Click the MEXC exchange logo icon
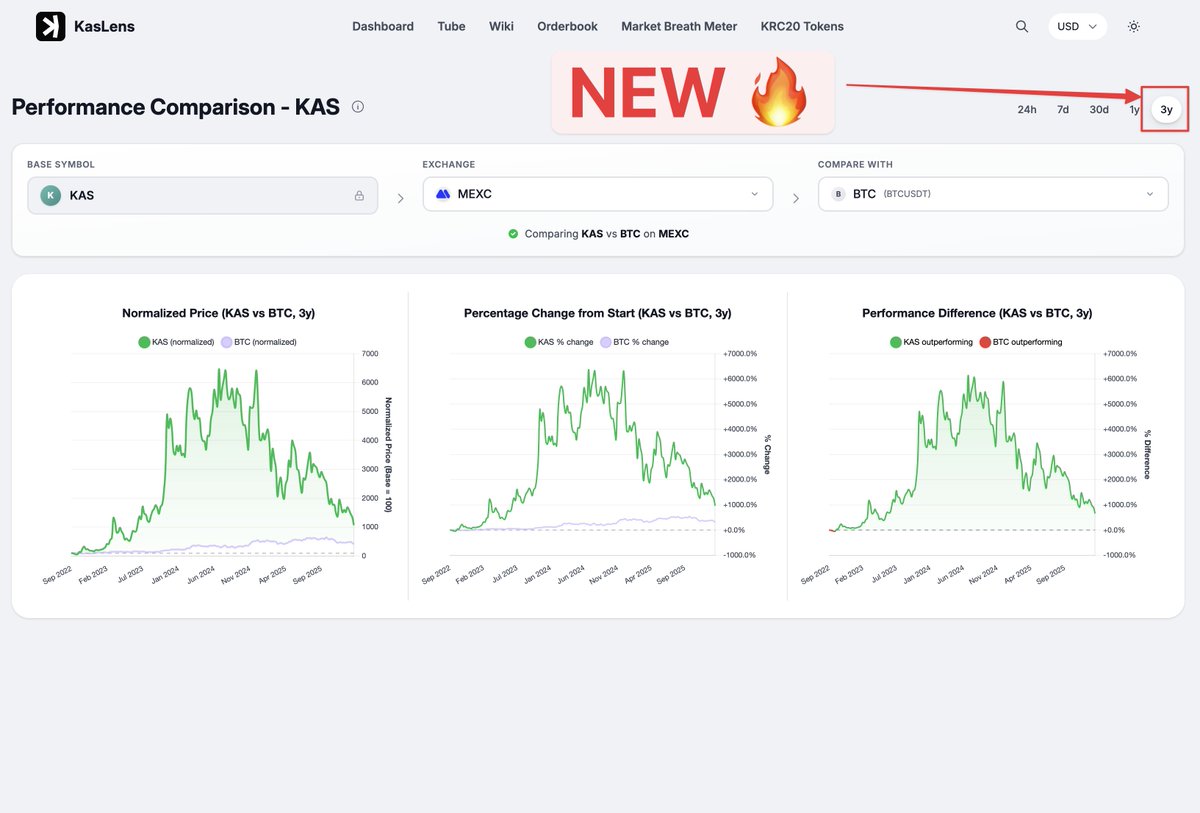The width and height of the screenshot is (1200, 813). [x=442, y=193]
